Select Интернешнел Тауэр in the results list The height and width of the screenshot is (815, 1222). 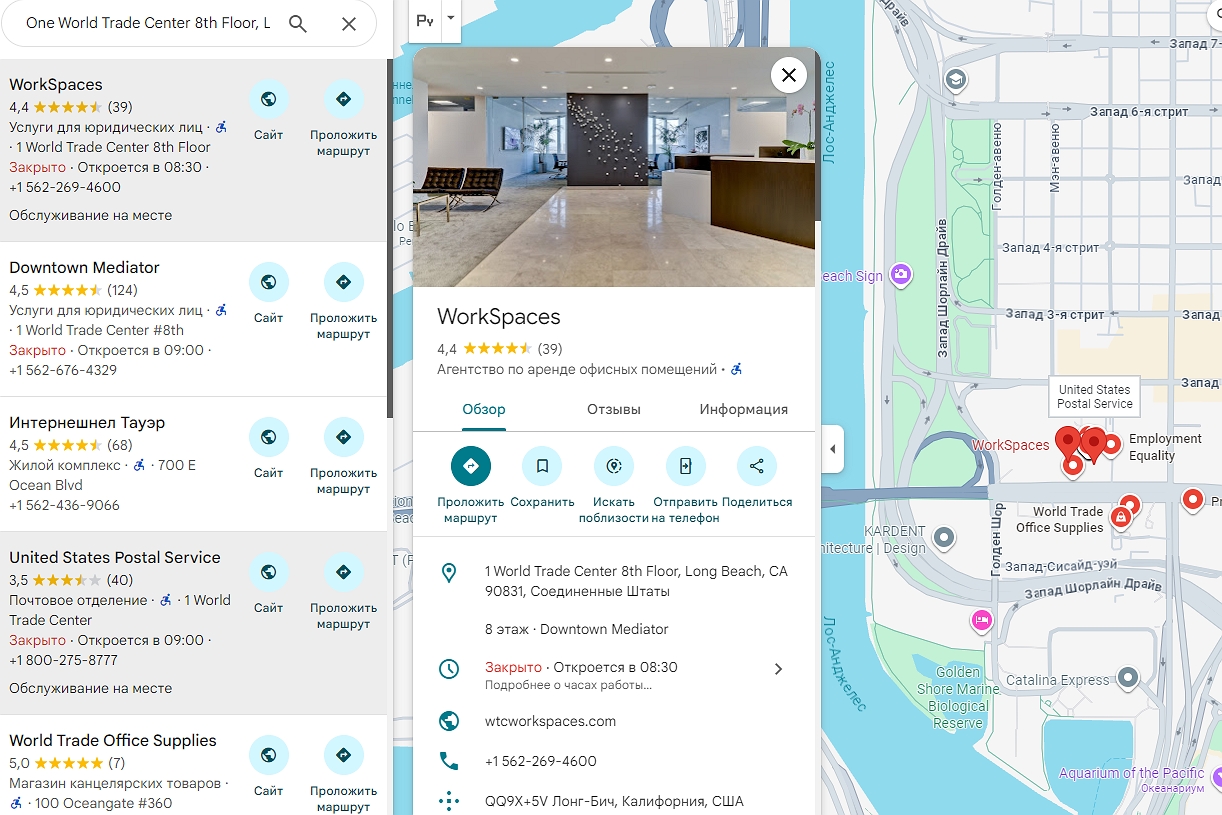pyautogui.click(x=87, y=423)
